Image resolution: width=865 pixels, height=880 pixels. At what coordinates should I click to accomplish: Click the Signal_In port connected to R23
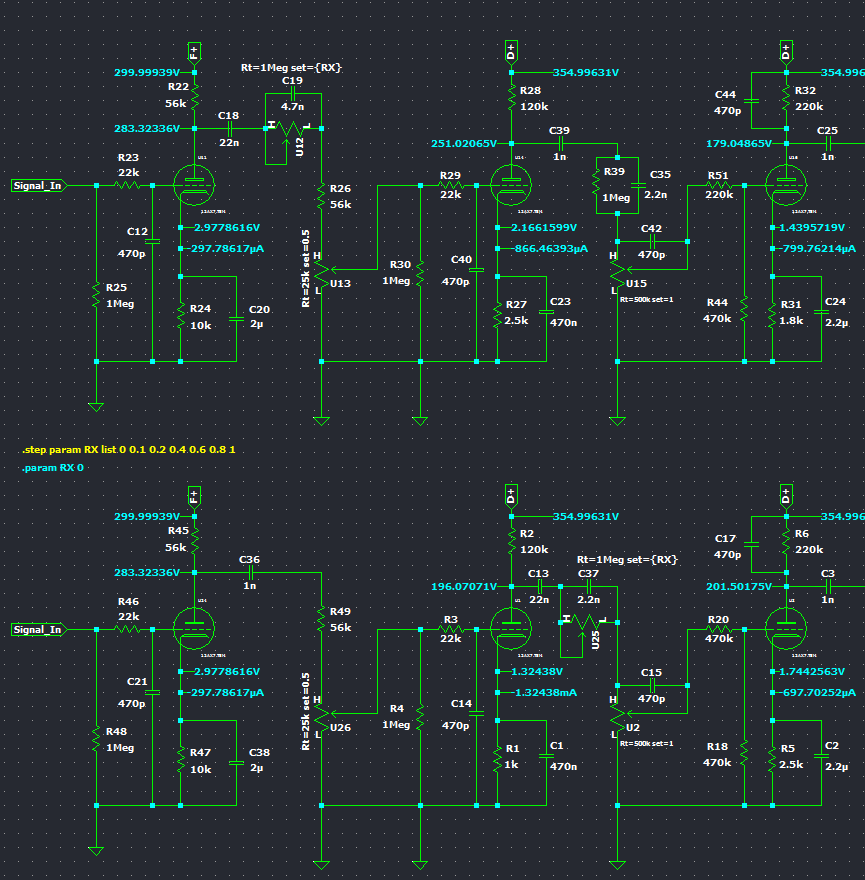[40, 185]
